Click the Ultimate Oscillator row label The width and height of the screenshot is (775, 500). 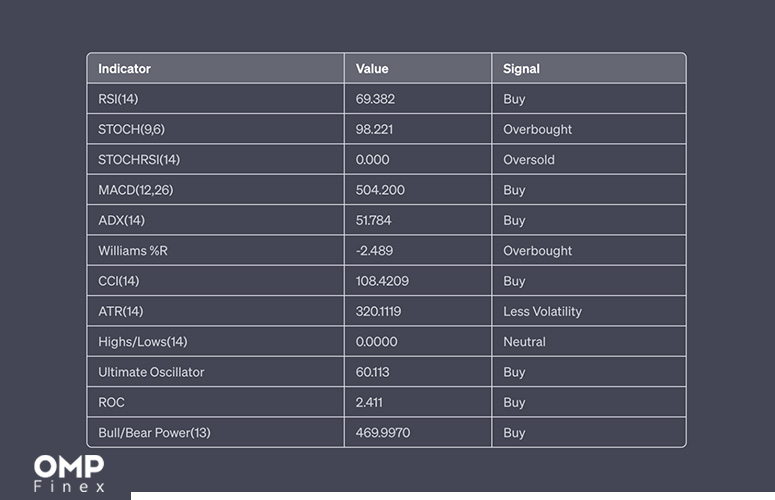[151, 372]
